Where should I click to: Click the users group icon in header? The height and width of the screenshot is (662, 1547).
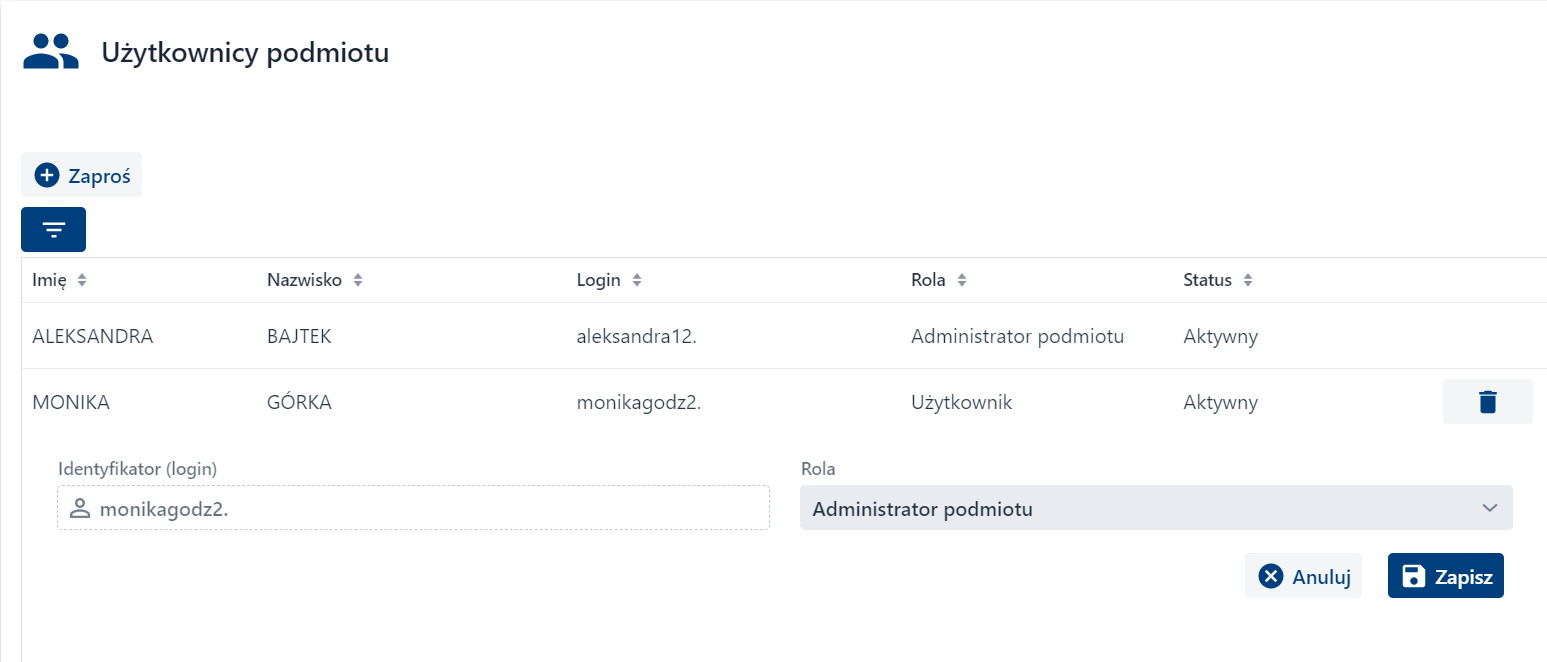[51, 52]
